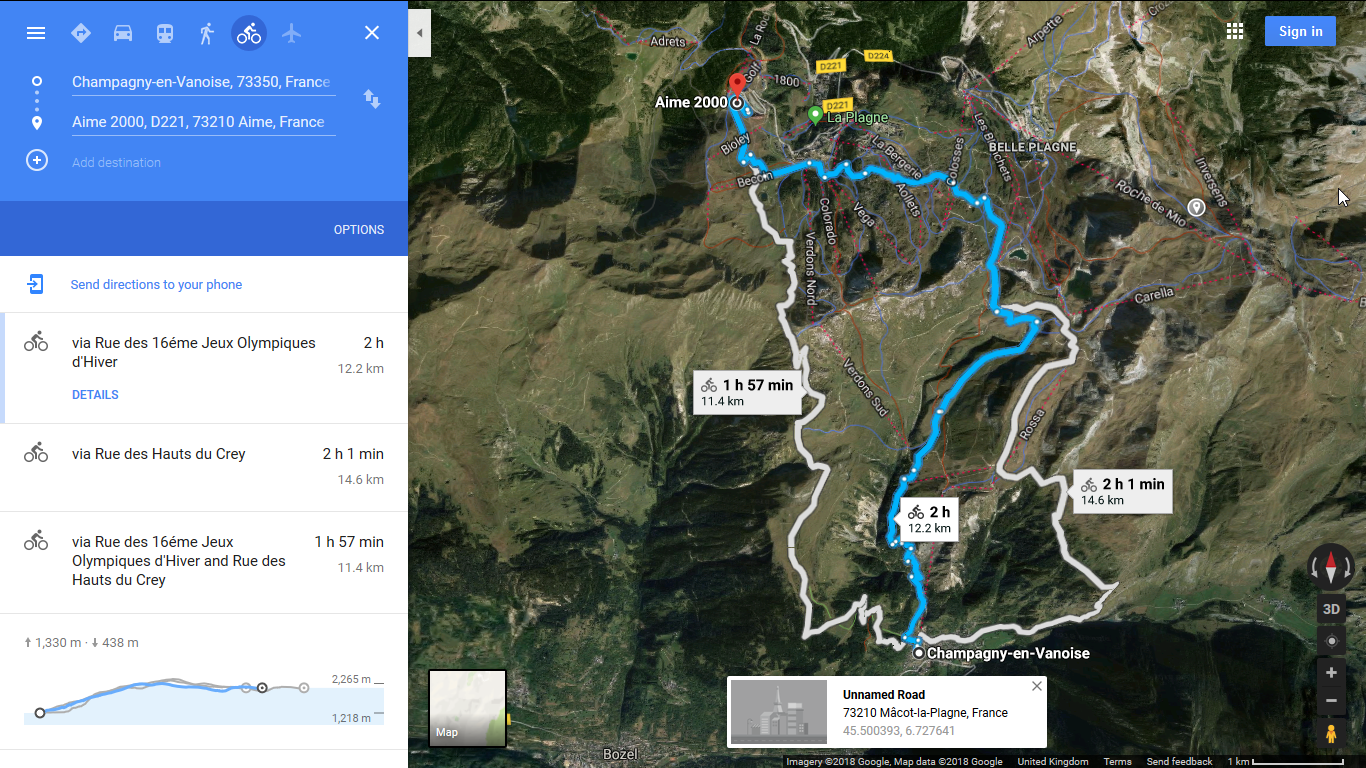Collapse the side panel
This screenshot has width=1366, height=768.
point(420,33)
